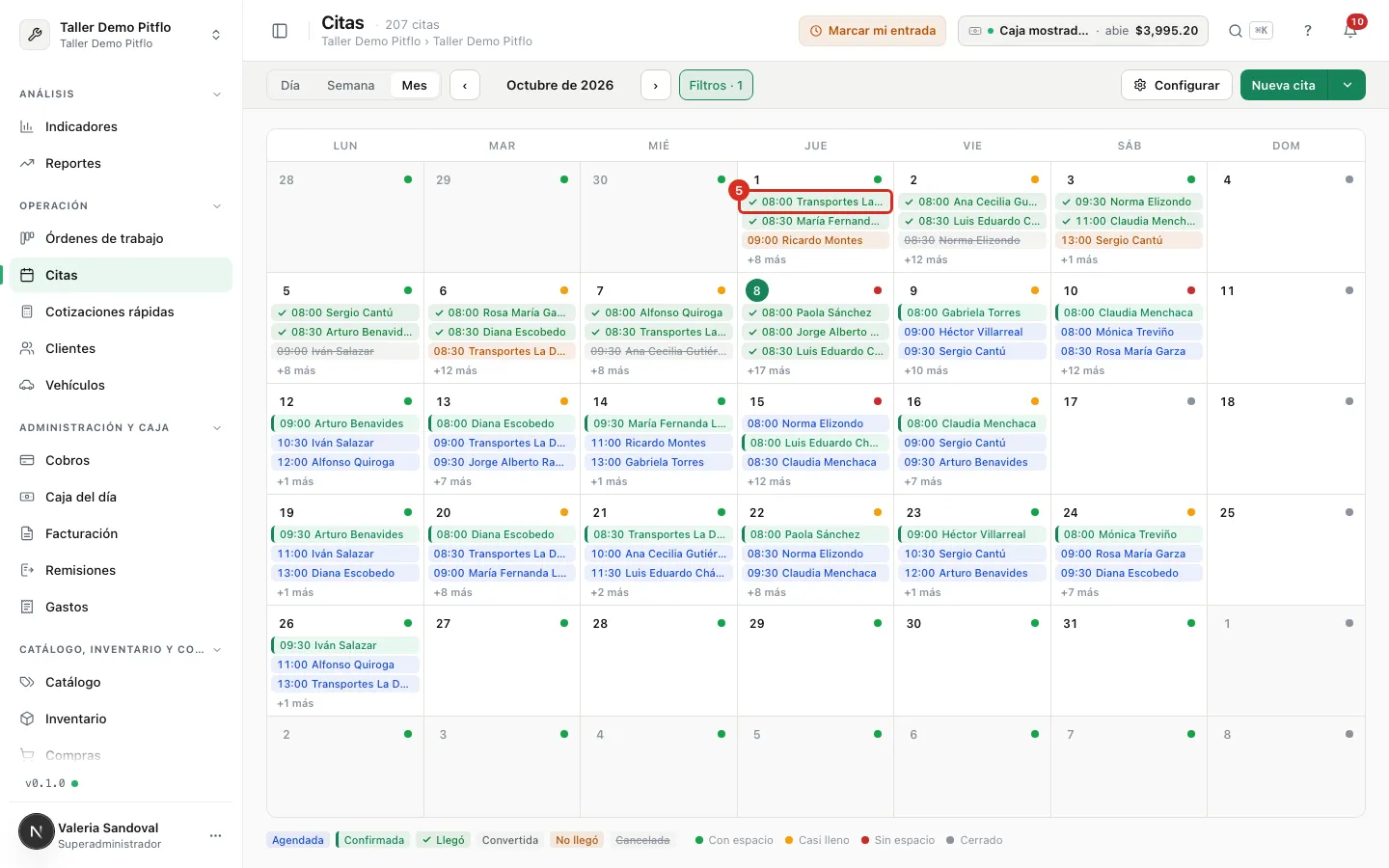Toggle the sidebar panel icon
This screenshot has width=1389, height=868.
tap(280, 31)
